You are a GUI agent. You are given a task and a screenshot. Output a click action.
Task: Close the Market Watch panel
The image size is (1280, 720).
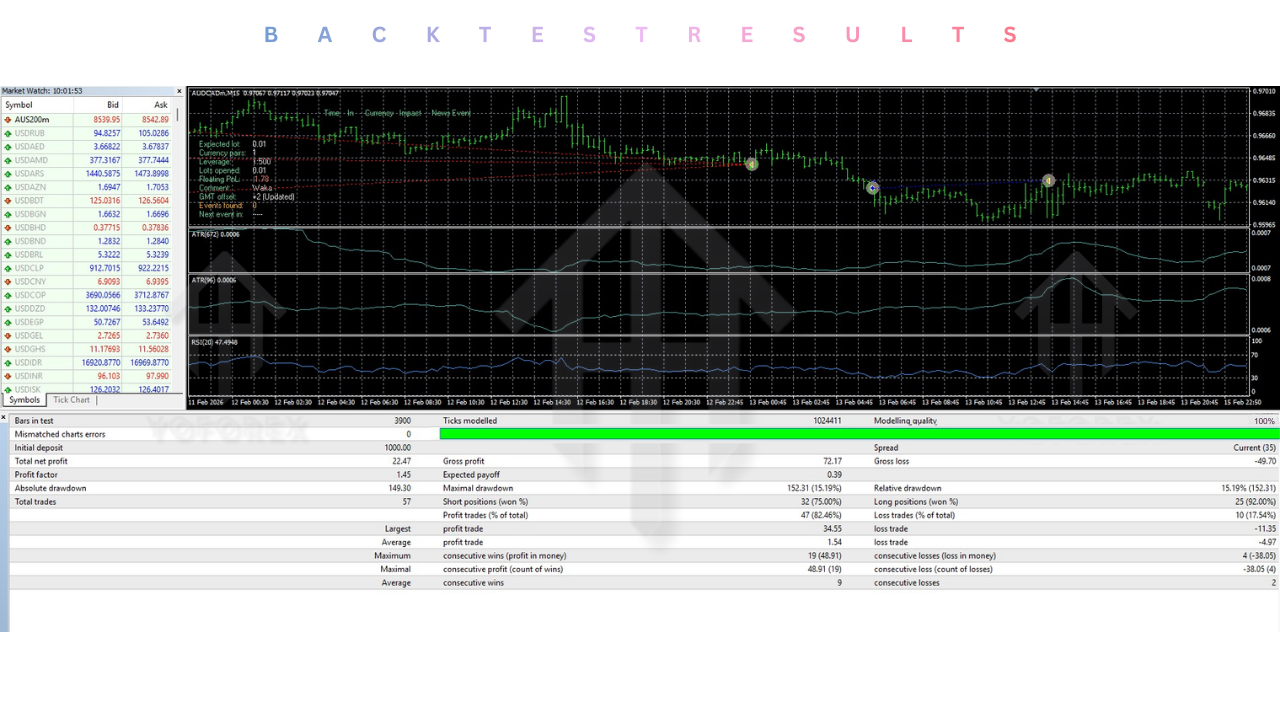pyautogui.click(x=178, y=90)
